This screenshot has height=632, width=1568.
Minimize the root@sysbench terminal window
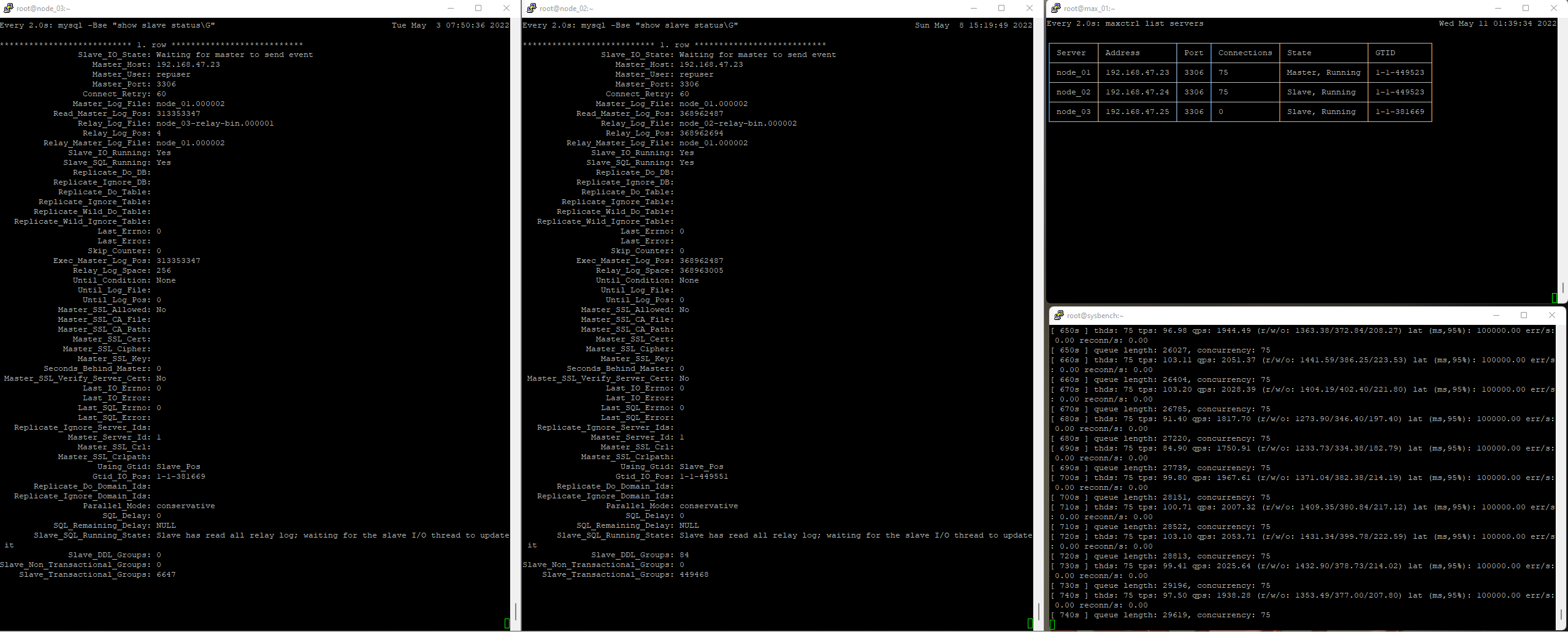pyautogui.click(x=1496, y=316)
